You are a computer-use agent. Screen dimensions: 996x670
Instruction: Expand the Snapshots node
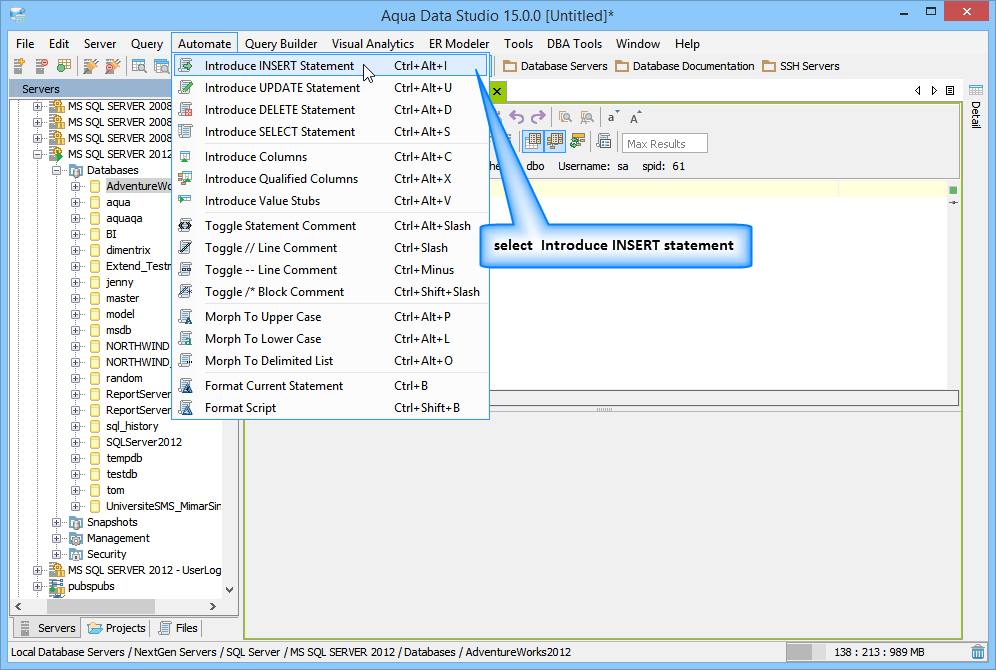[x=57, y=523]
